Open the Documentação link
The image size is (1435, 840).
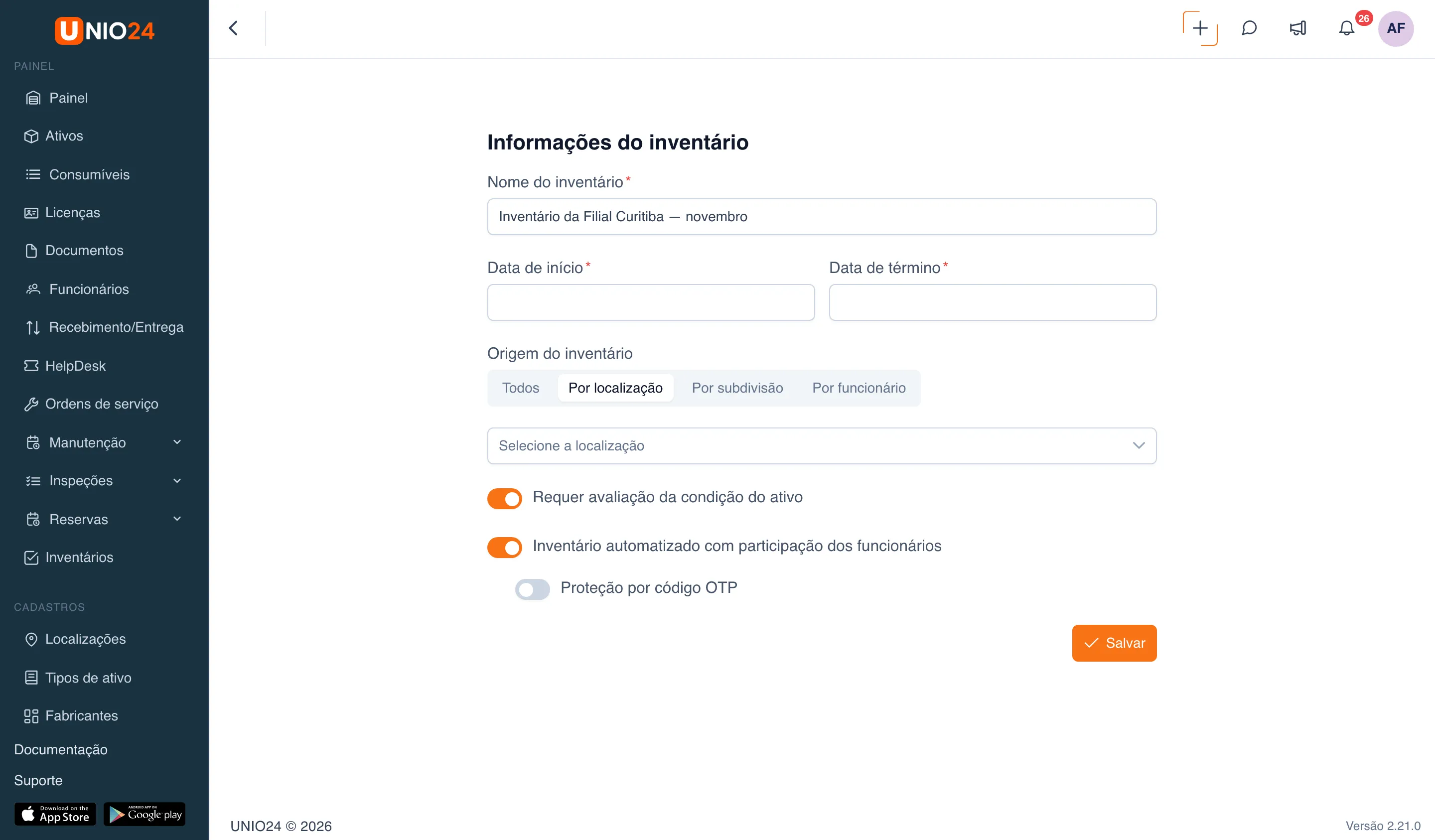(x=61, y=750)
